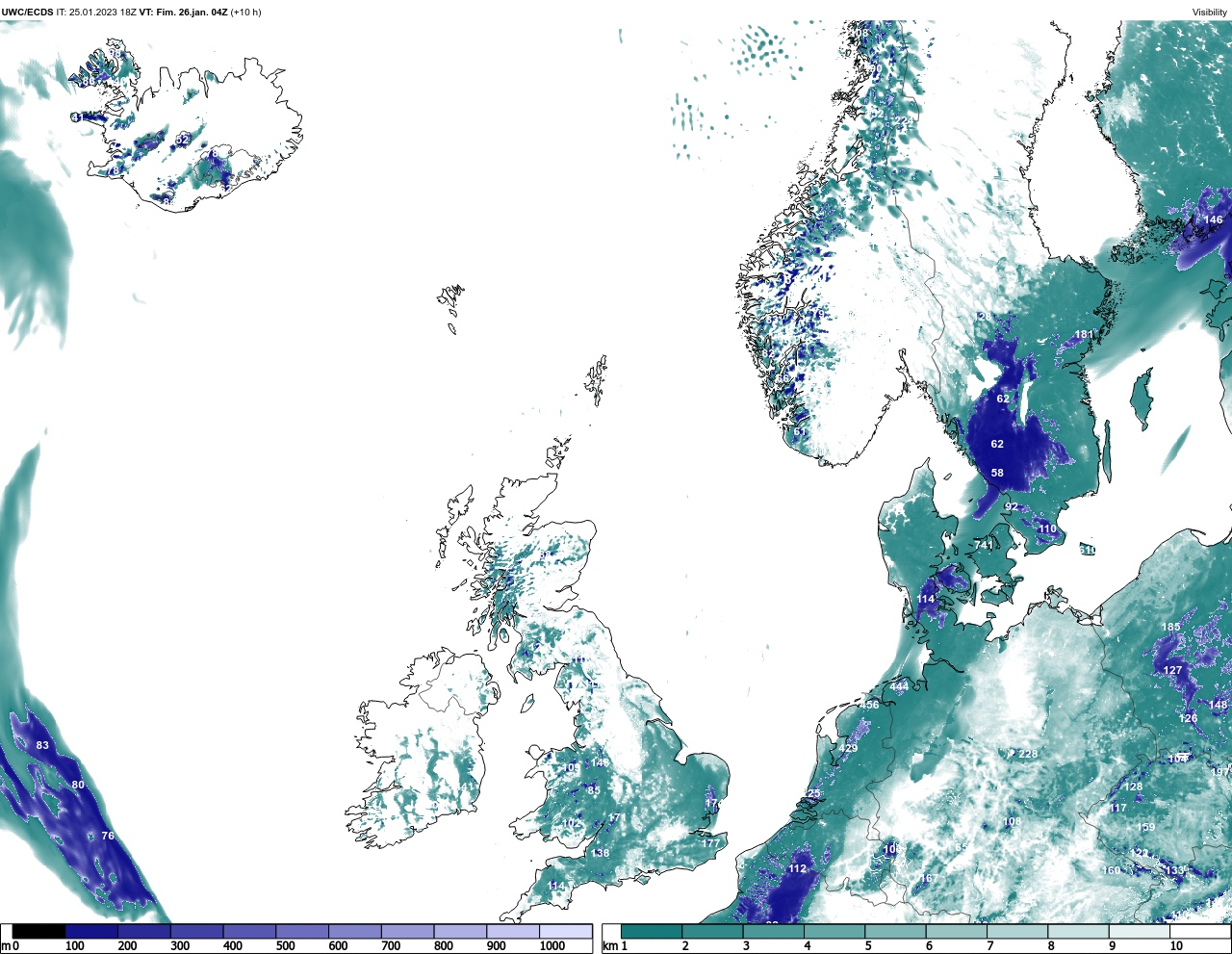This screenshot has height=954, width=1232.
Task: Pick the 200–300 m legend swatch
Action: click(x=144, y=932)
